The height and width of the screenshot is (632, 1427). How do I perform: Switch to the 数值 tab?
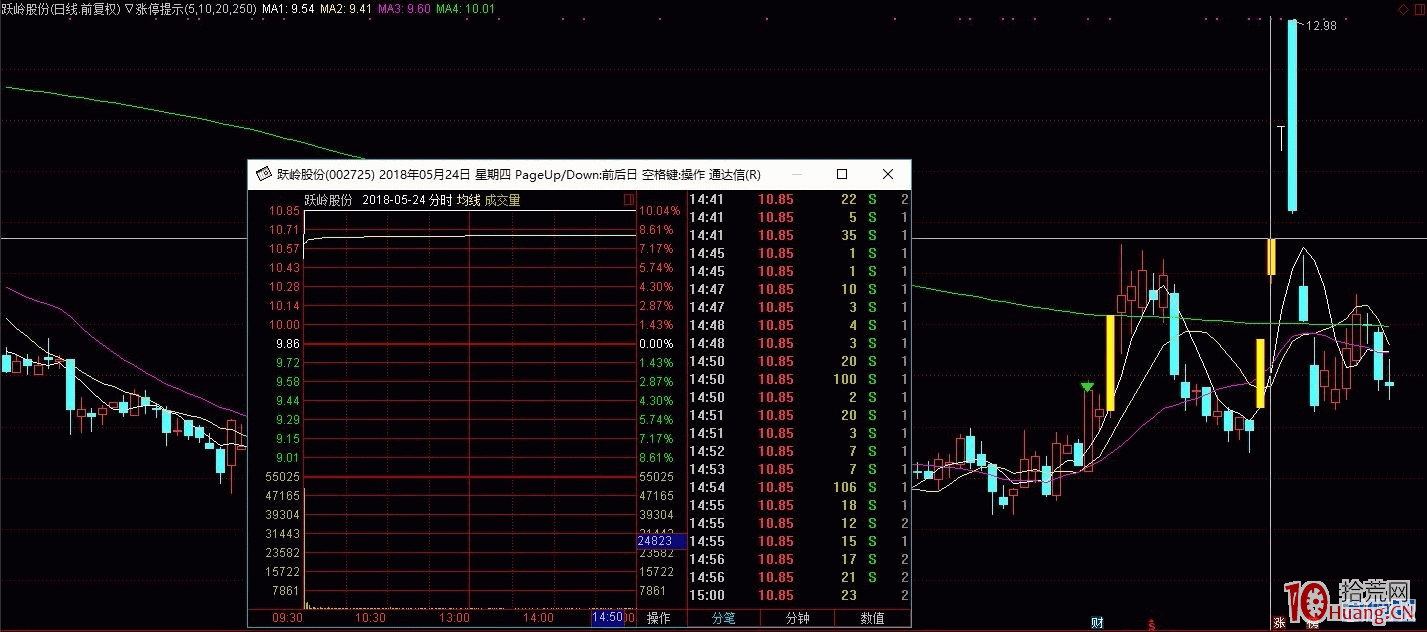pos(872,618)
